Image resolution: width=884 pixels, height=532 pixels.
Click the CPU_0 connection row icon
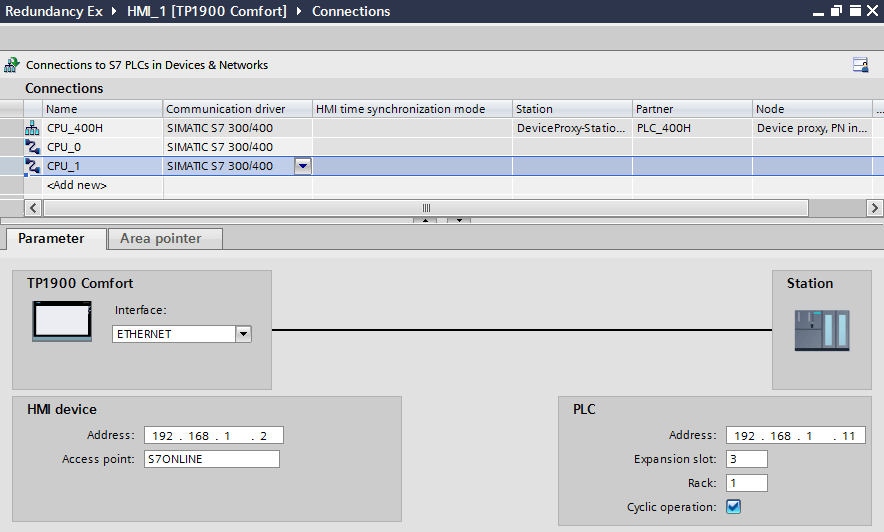point(32,147)
